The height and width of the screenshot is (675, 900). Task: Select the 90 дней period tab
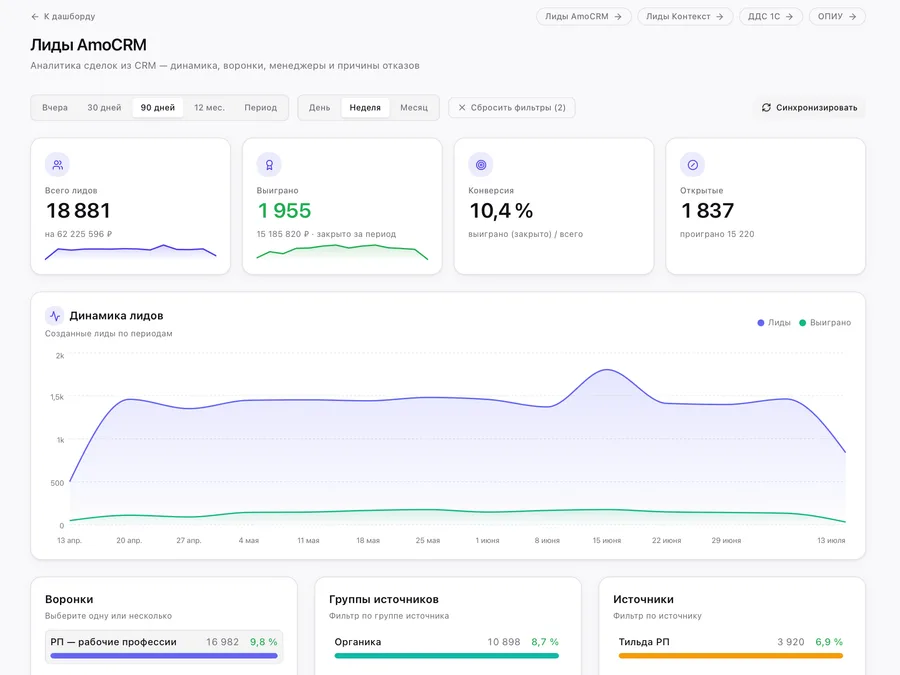coord(158,107)
